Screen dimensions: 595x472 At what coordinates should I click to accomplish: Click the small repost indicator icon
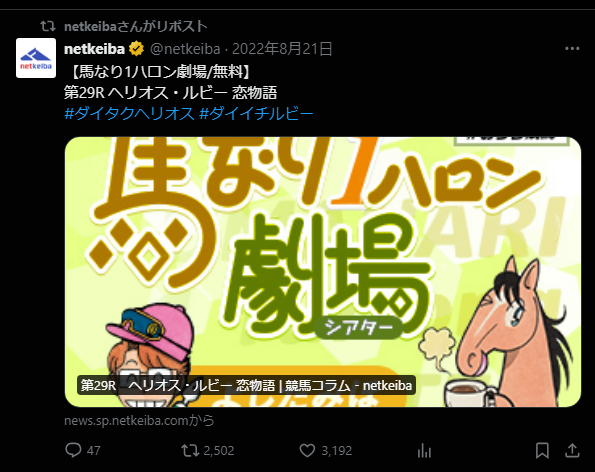(x=48, y=26)
